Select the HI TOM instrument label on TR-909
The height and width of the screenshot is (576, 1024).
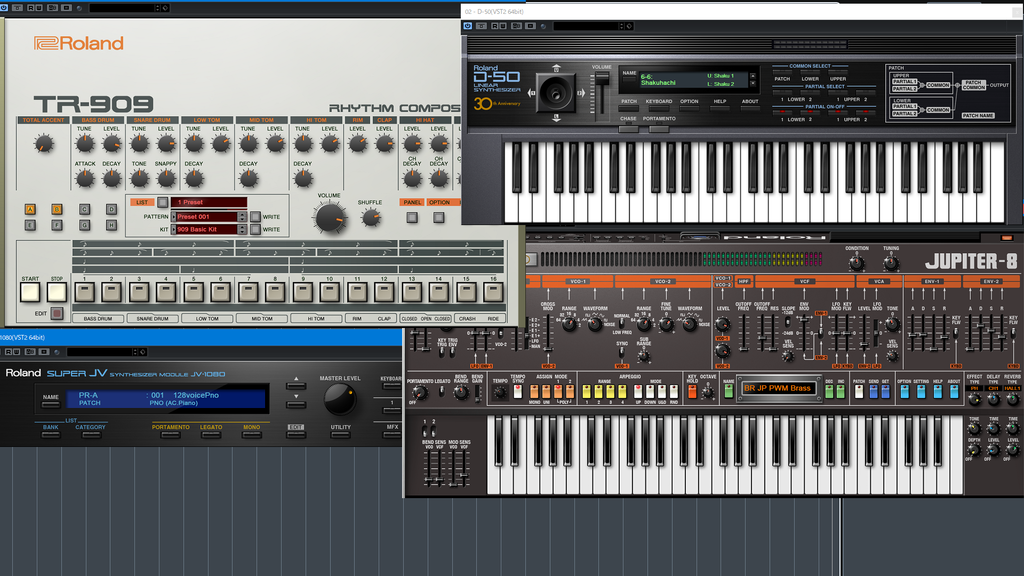click(x=316, y=319)
